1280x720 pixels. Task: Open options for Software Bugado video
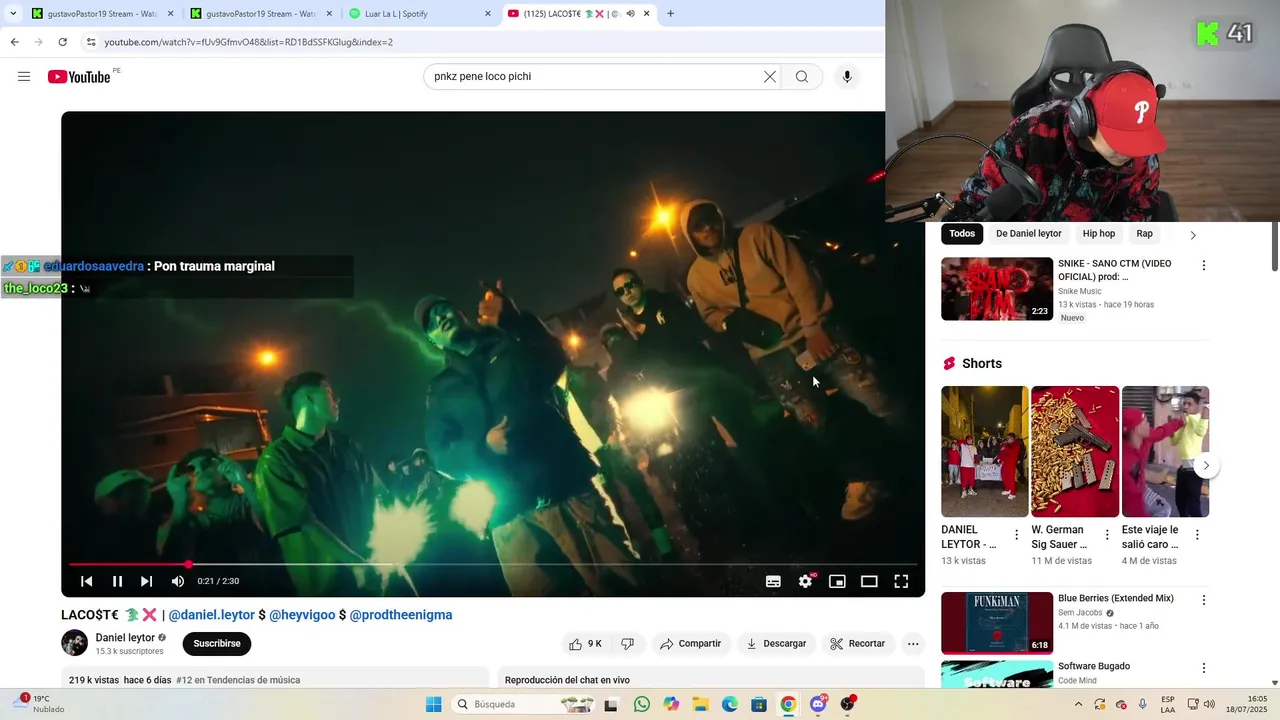point(1204,668)
